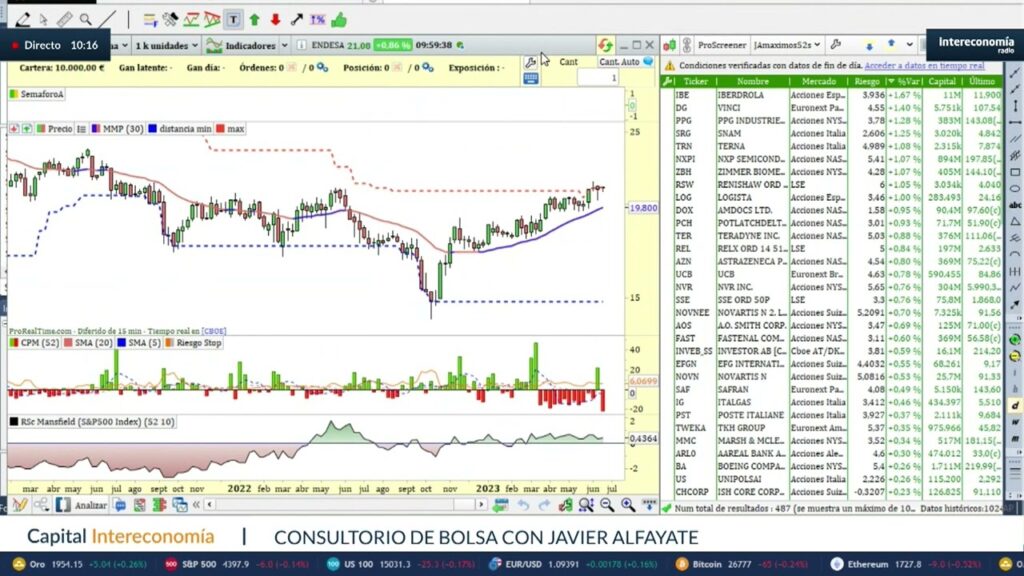Image resolution: width=1024 pixels, height=576 pixels.
Task: Sort by Mercado column header
Action: 818,82
